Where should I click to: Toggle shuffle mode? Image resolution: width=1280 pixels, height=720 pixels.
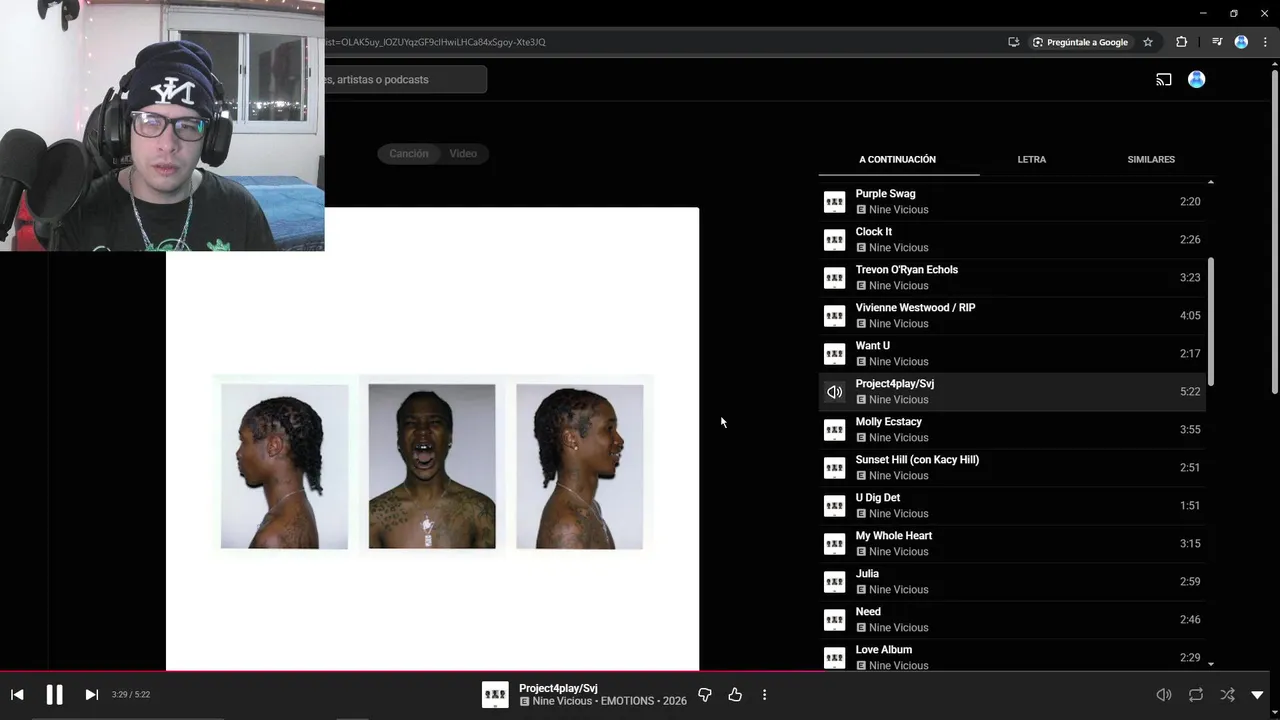coord(1227,694)
